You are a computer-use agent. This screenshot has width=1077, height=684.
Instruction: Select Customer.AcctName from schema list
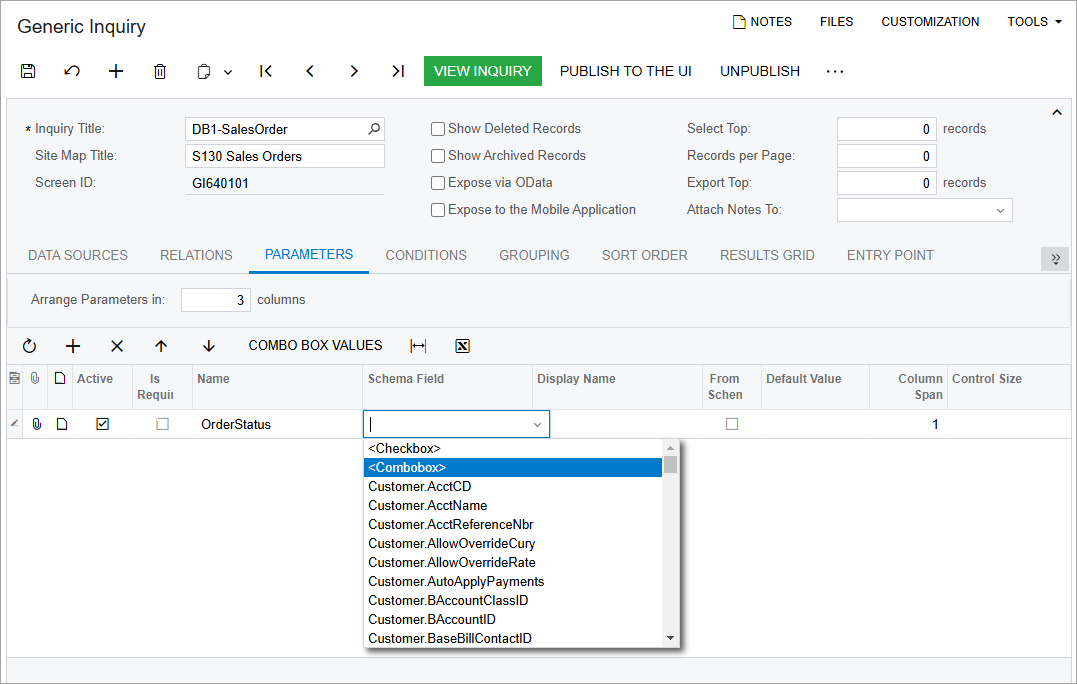[x=427, y=505]
